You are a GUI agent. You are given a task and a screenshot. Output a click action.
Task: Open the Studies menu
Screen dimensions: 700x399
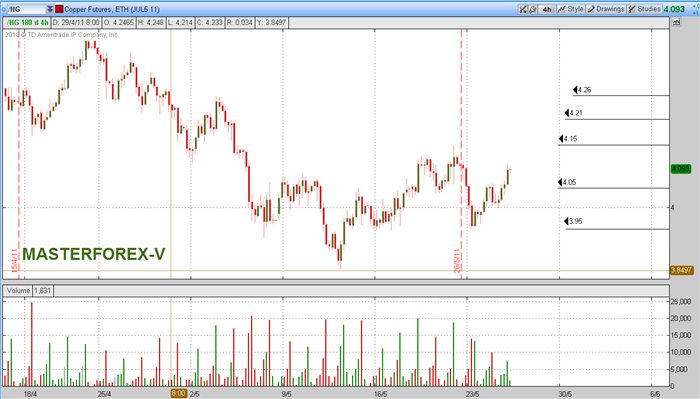pyautogui.click(x=644, y=9)
